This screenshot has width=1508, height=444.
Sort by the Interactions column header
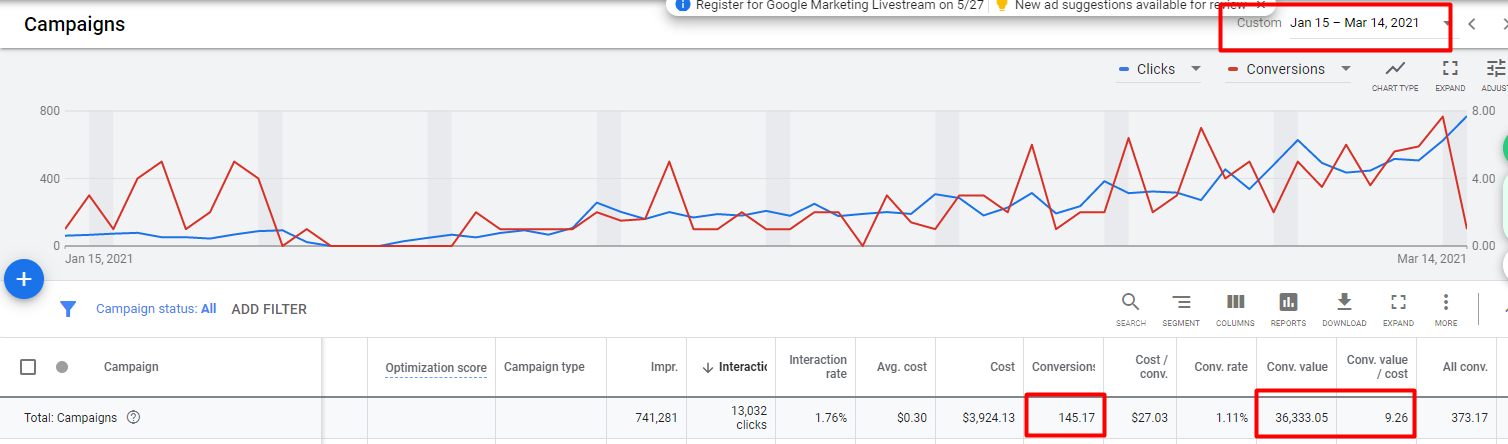click(x=742, y=367)
